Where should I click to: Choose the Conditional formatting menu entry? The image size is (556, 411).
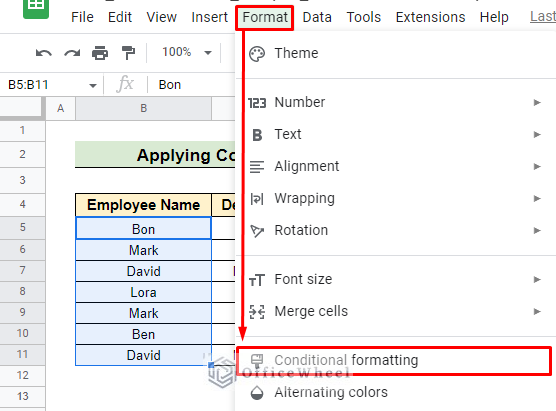coord(395,360)
